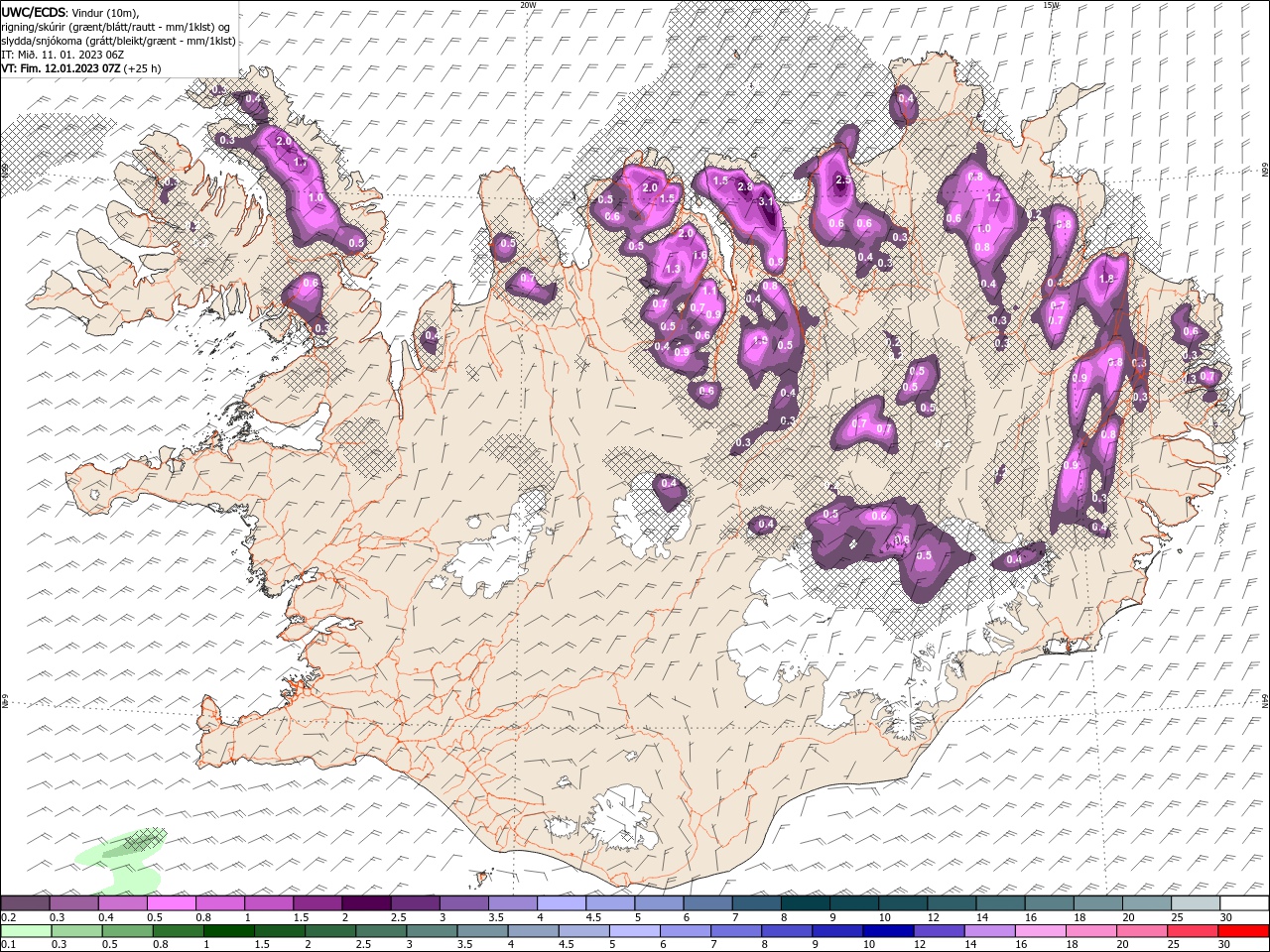Screen dimensions: 1270x952
Task: Click the "0.1" label on the lower legend scale
Action: pyautogui.click(x=9, y=945)
